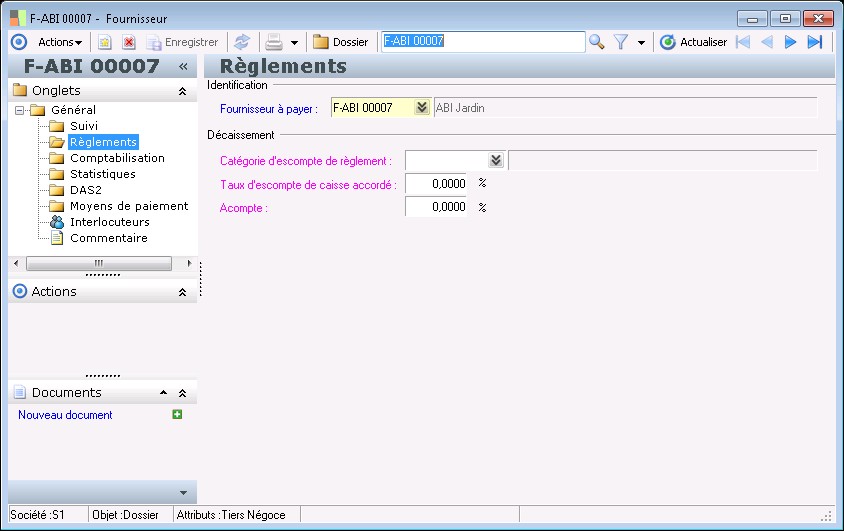Collapse the Actions panel section
The width and height of the screenshot is (844, 531).
[x=182, y=292]
